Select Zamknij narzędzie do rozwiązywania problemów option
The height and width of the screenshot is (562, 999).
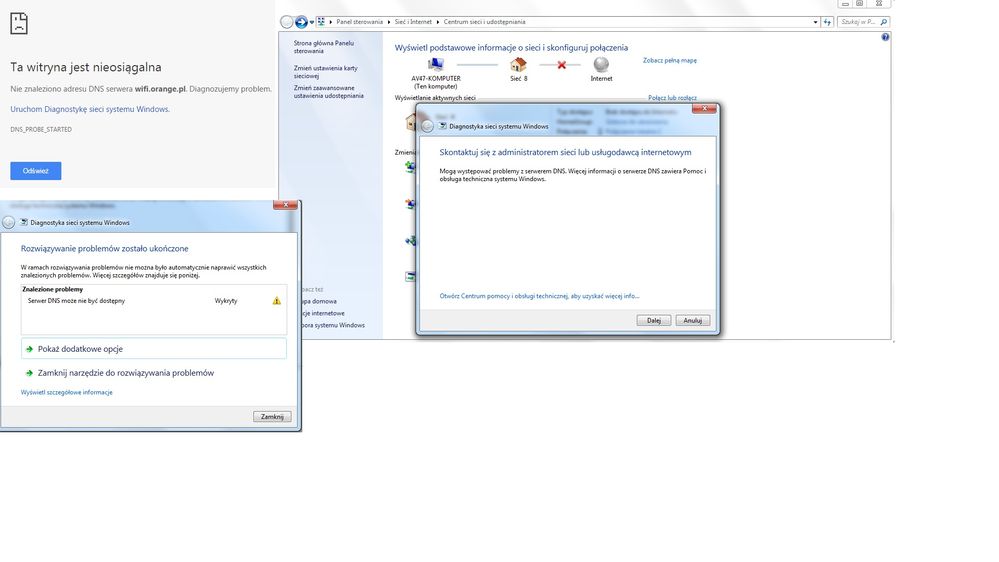coord(154,373)
